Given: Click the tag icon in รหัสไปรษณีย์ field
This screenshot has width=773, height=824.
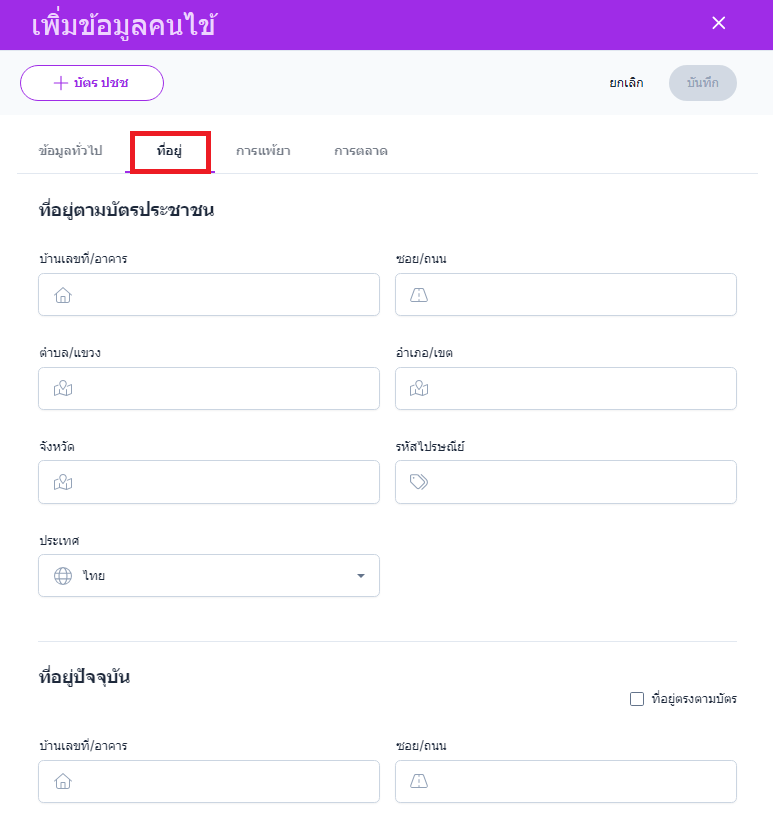Looking at the screenshot, I should [419, 482].
